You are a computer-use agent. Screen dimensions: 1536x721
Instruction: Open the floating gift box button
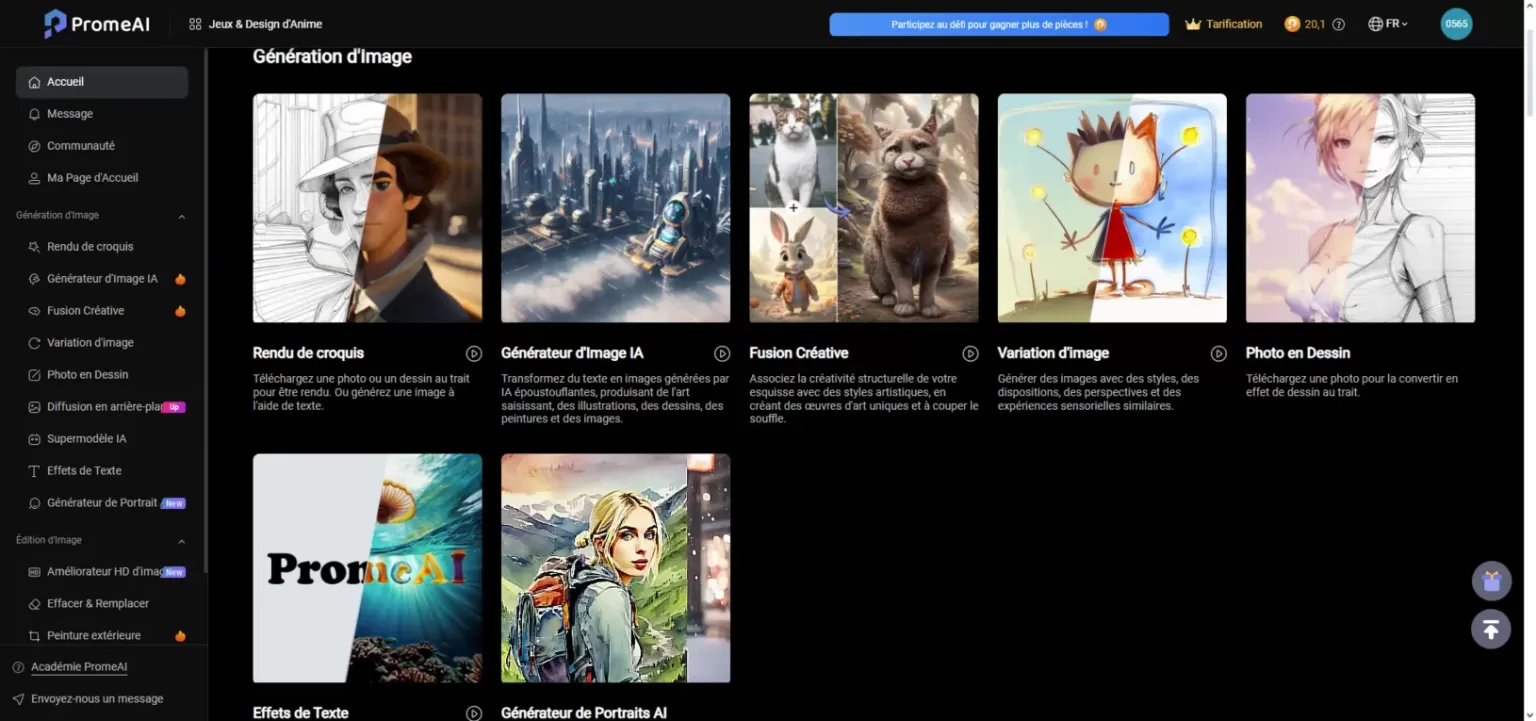pos(1491,581)
